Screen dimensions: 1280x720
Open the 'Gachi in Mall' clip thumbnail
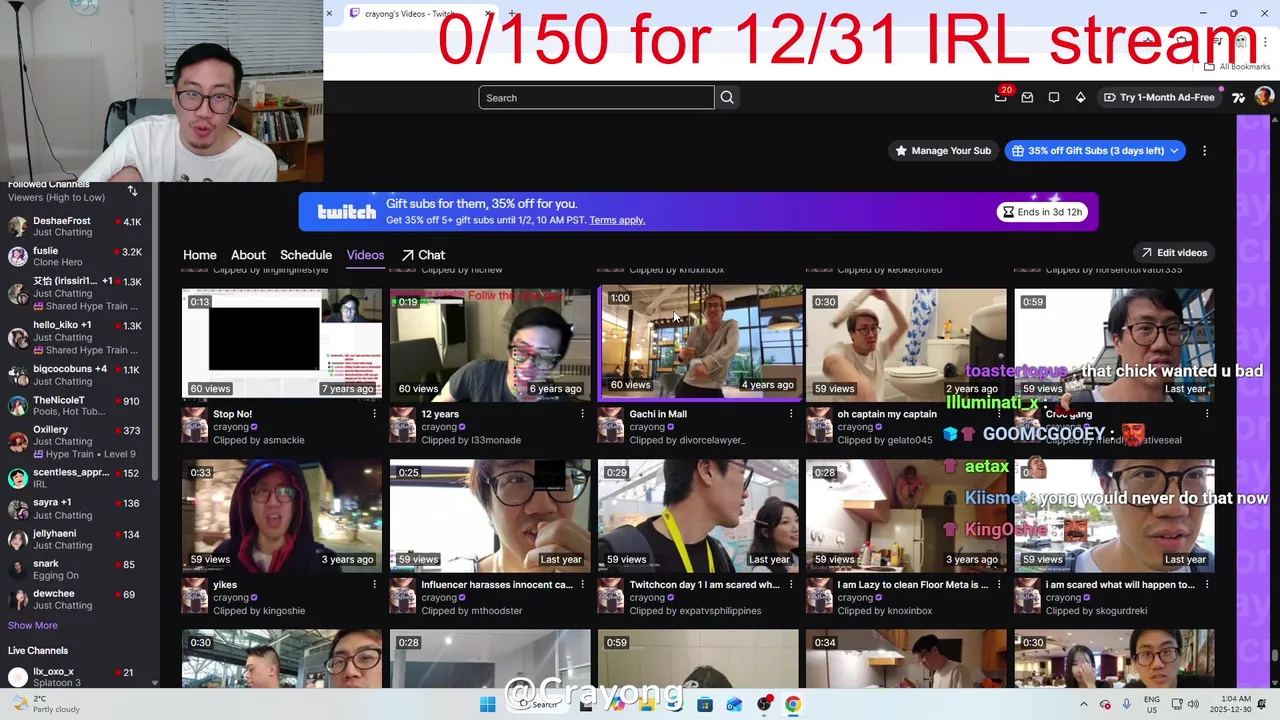(700, 342)
